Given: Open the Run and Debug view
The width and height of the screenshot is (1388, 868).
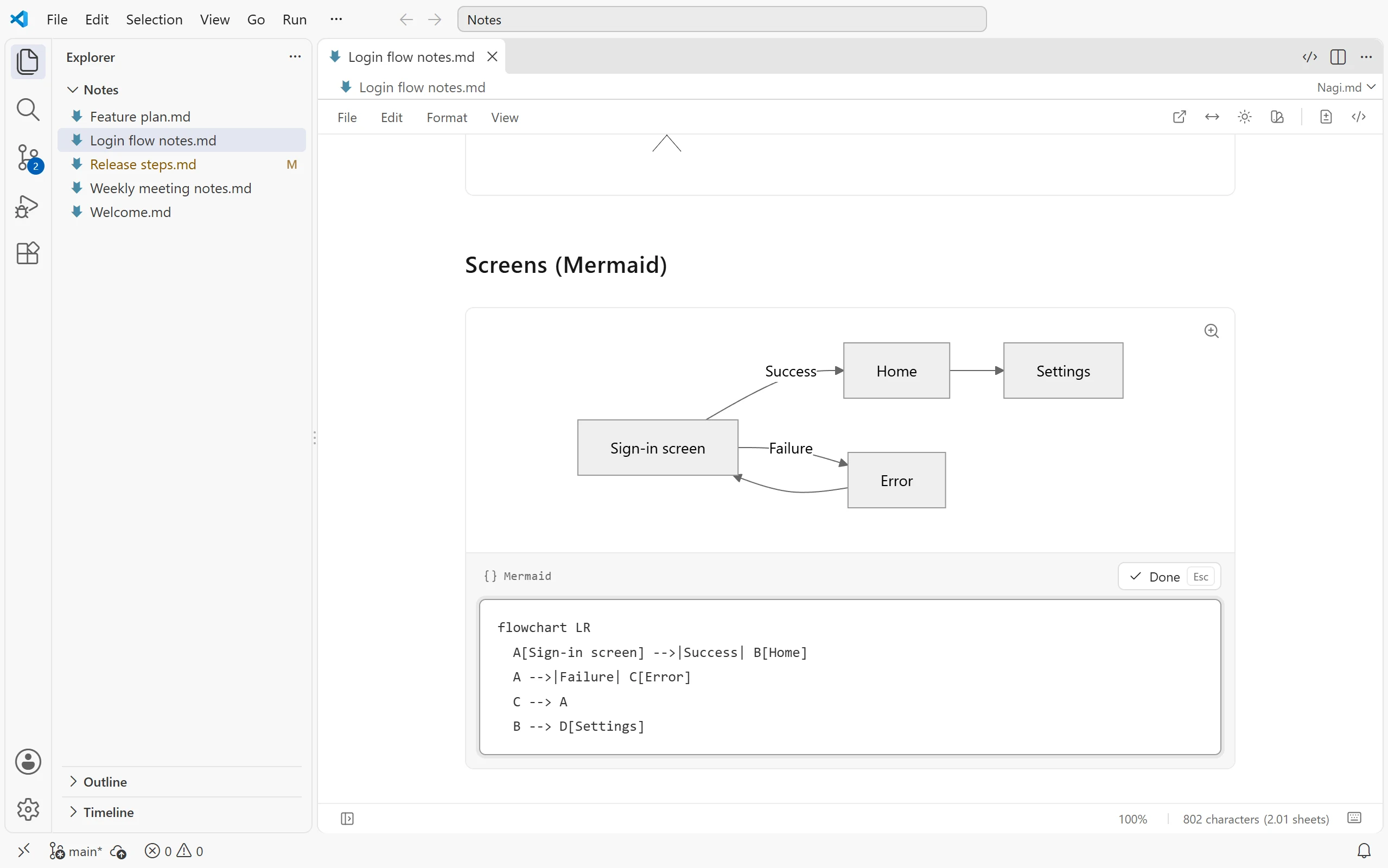Looking at the screenshot, I should pyautogui.click(x=28, y=206).
